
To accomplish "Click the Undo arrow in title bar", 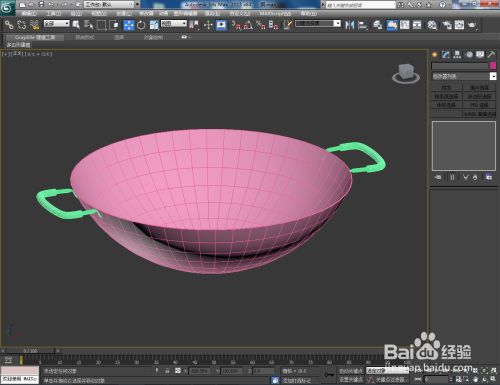I will [51, 5].
